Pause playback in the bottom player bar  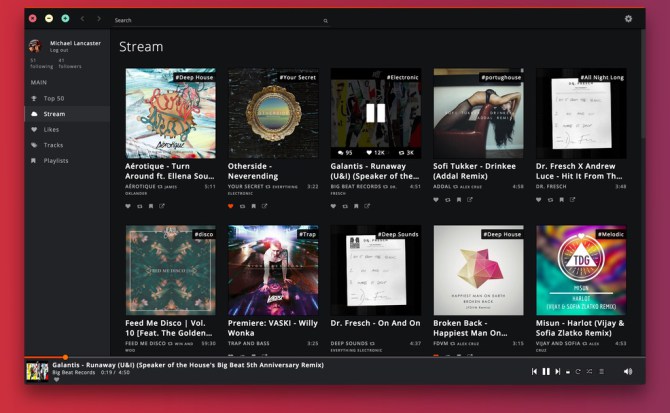pos(546,372)
